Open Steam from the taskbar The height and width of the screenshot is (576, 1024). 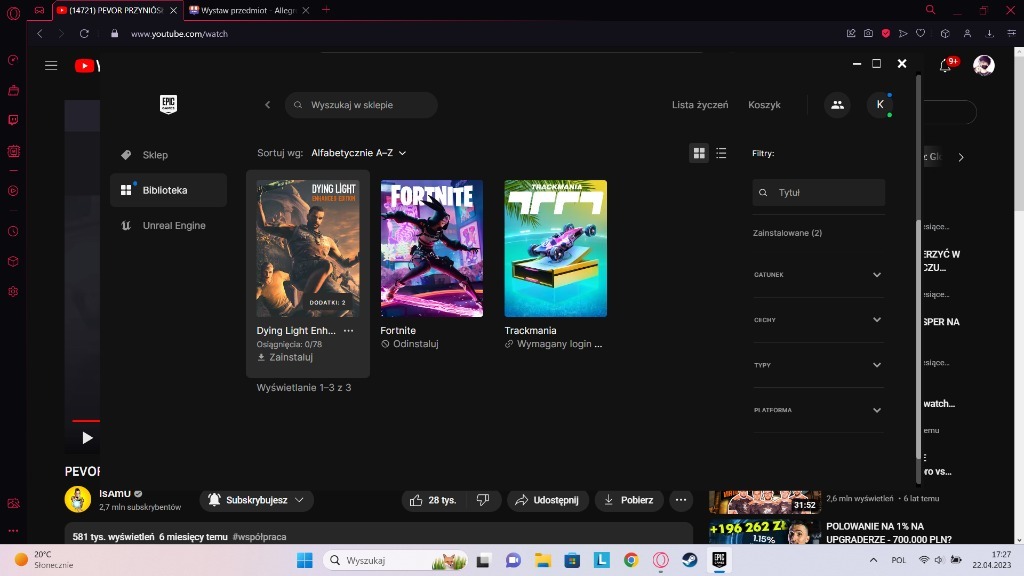690,560
